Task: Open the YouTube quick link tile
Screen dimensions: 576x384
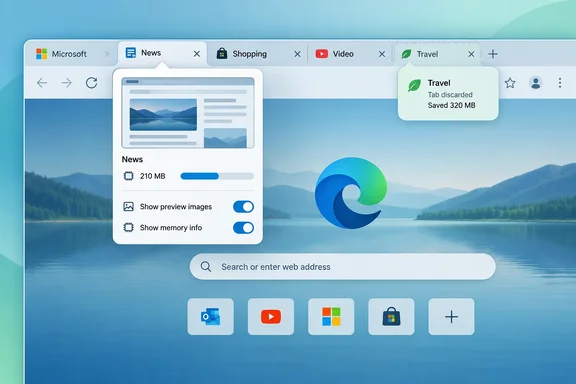Action: [271, 317]
